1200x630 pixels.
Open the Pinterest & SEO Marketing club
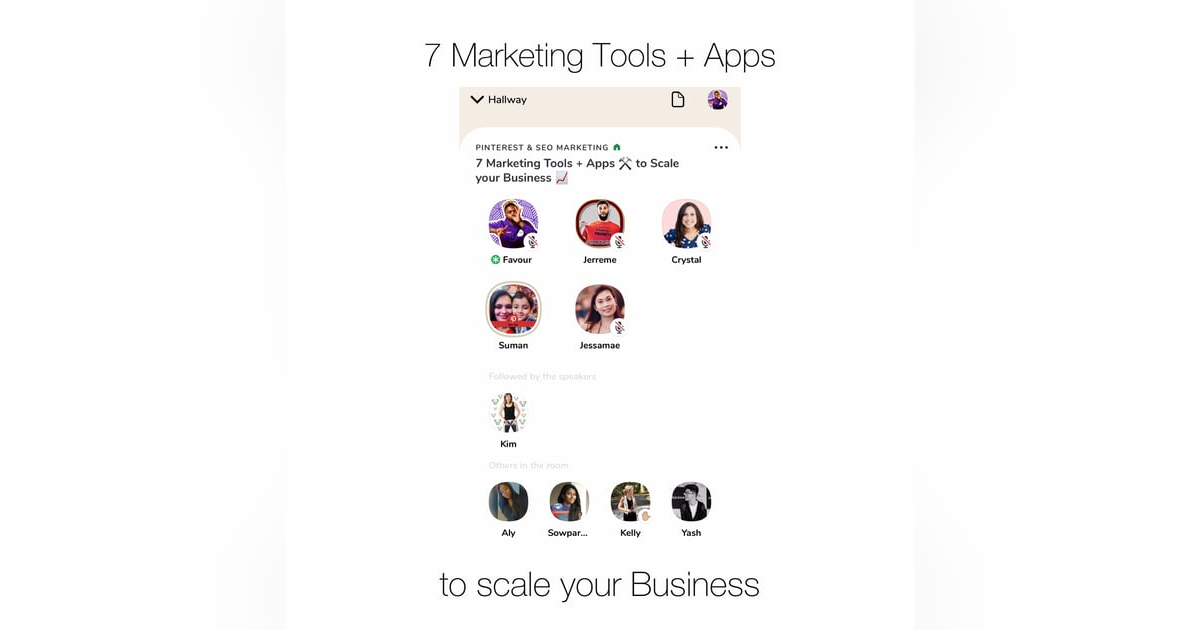(542, 147)
